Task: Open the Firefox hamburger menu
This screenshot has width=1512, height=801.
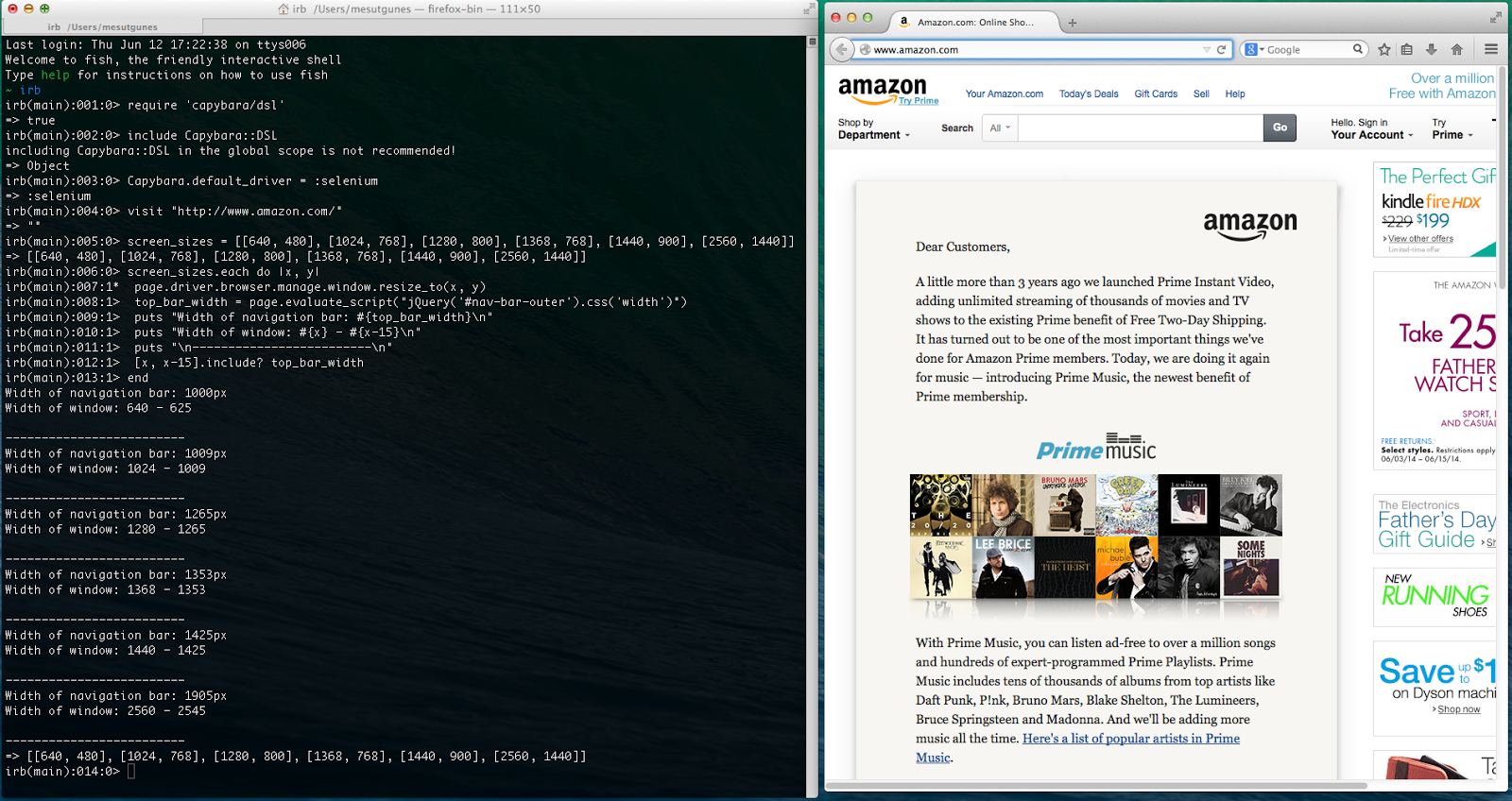Action: tap(1491, 49)
